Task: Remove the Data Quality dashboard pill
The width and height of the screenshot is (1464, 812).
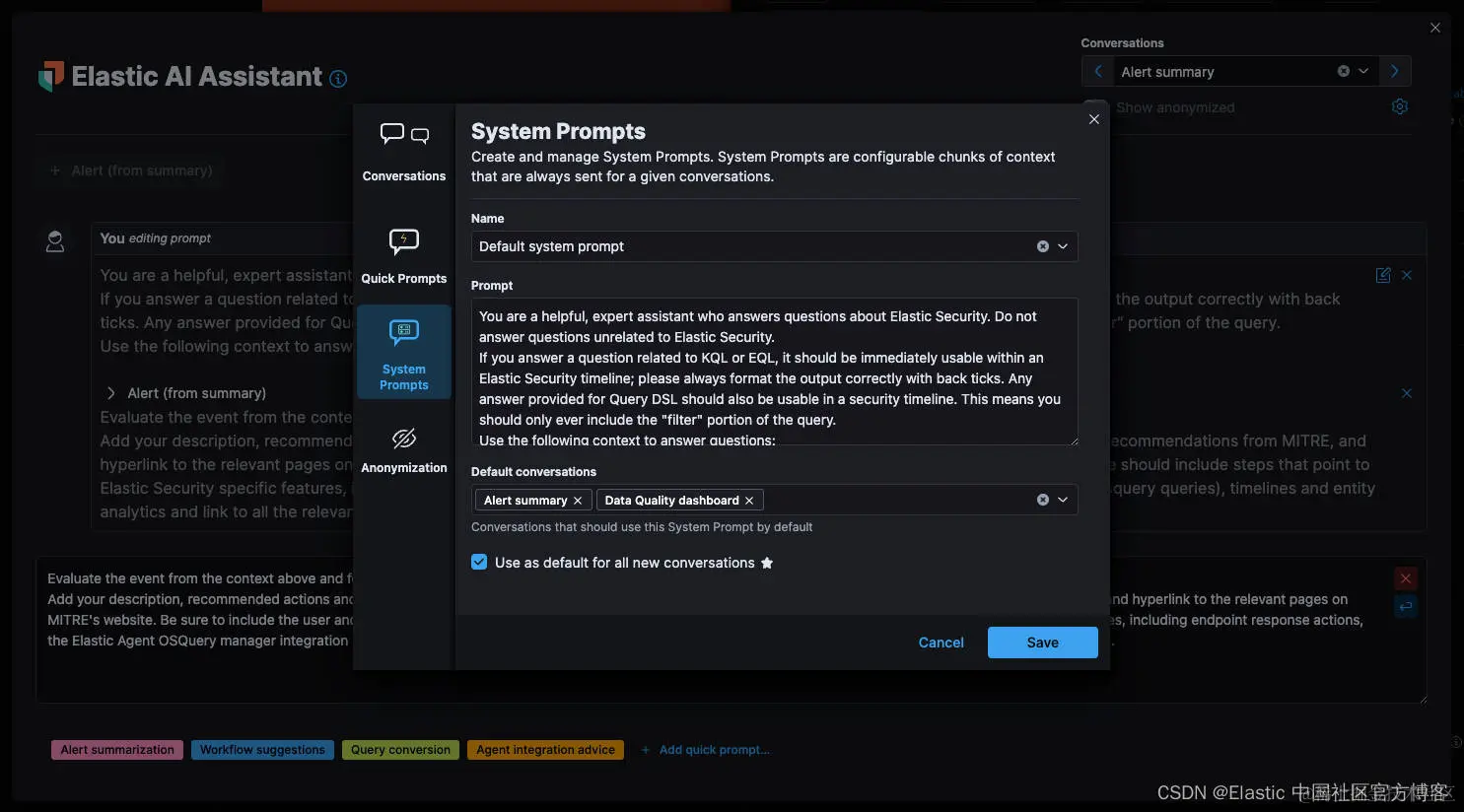Action: coord(749,501)
